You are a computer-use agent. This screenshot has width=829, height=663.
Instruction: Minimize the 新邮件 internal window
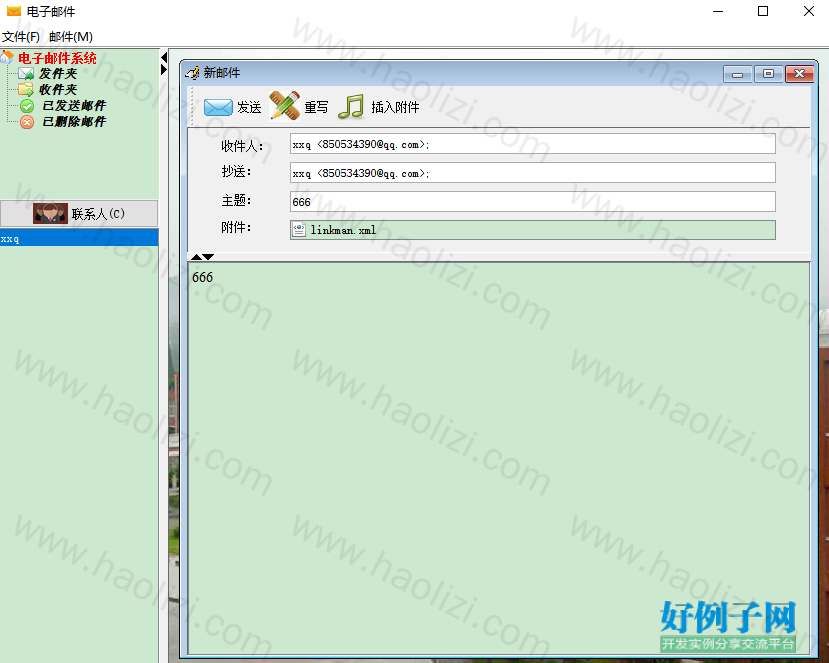738,74
